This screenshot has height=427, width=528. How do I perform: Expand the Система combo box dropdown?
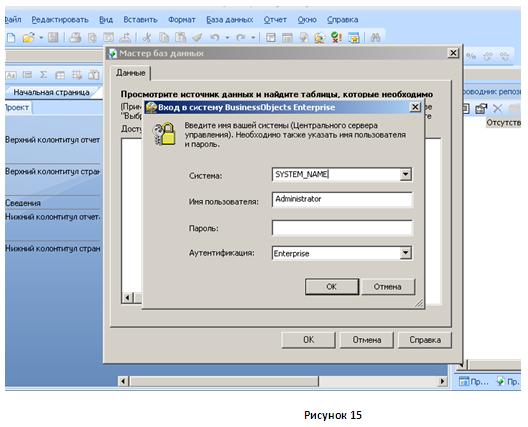pos(405,174)
